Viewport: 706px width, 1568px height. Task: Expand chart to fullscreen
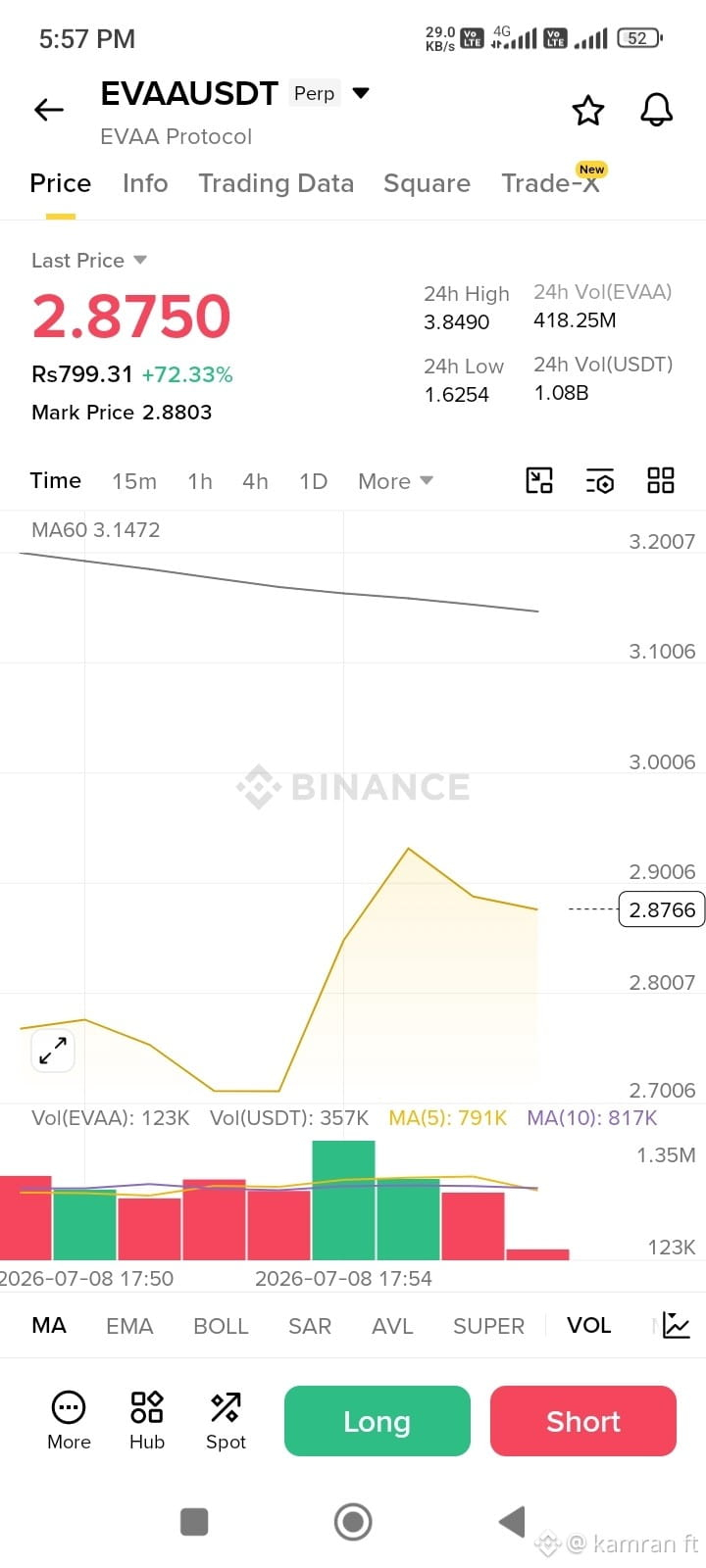pos(53,1051)
